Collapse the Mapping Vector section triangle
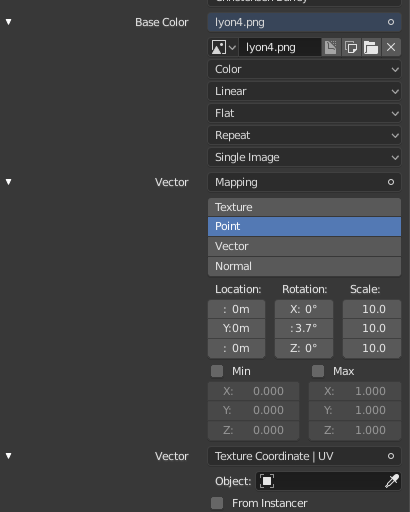 coord(9,182)
